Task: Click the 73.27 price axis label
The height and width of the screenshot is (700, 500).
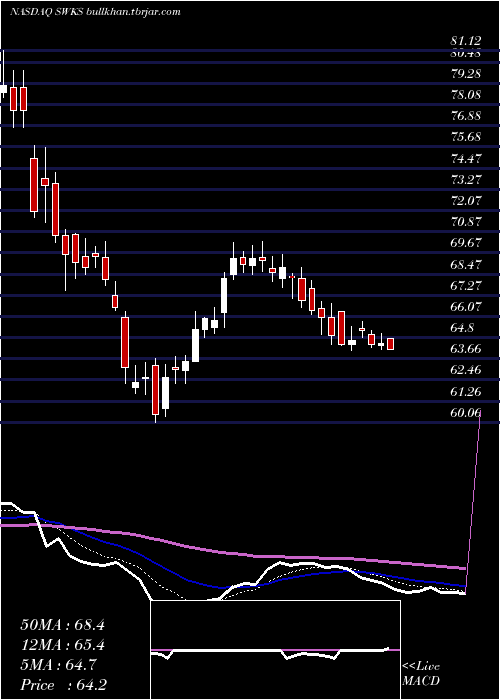Action: coord(466,179)
